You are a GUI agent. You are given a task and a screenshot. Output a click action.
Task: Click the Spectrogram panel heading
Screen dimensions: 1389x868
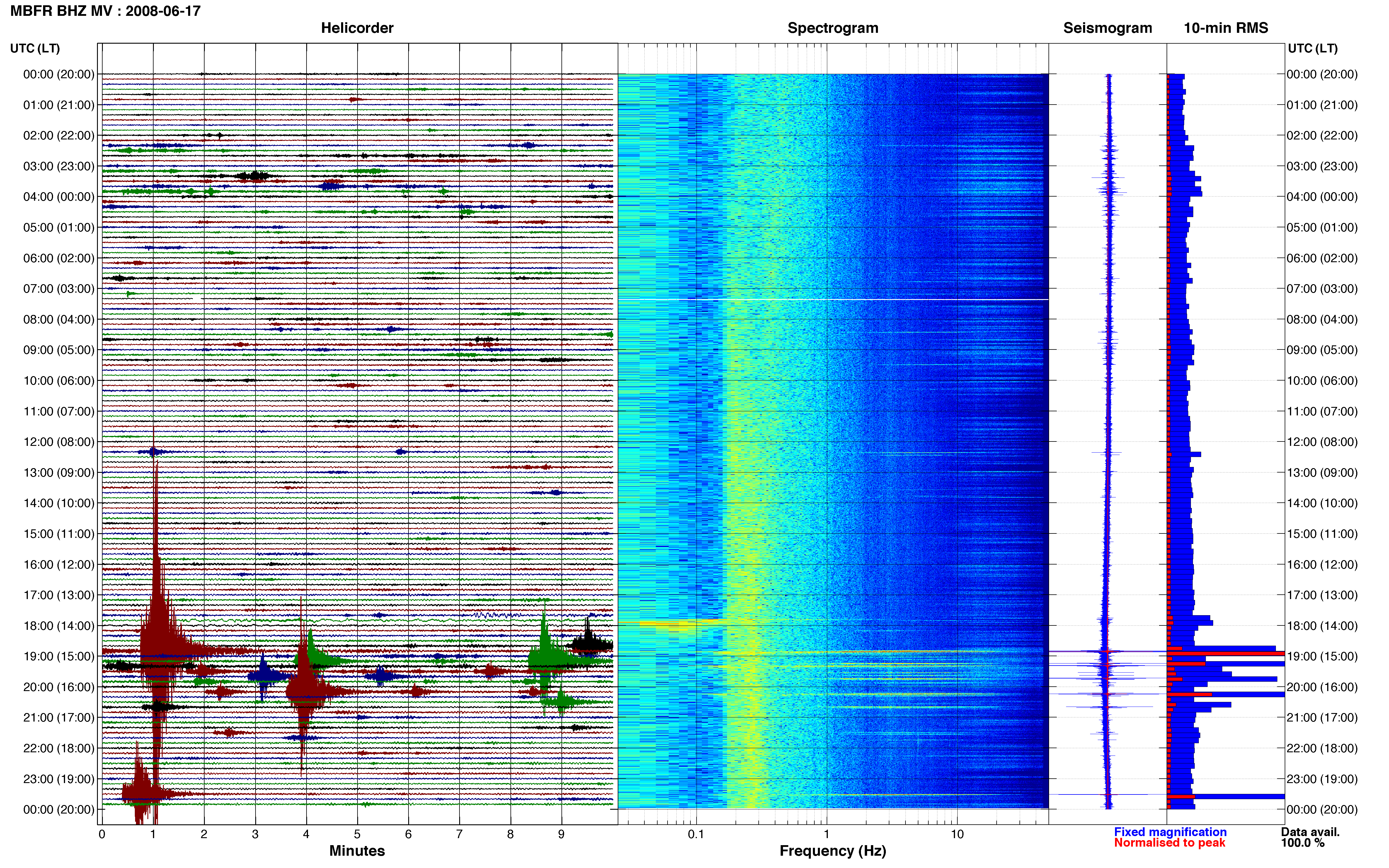(833, 28)
